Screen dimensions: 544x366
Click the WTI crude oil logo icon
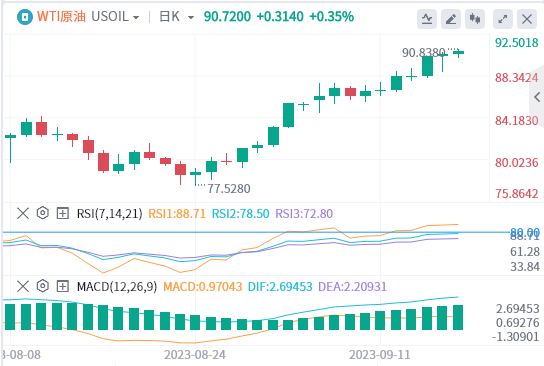25,17
